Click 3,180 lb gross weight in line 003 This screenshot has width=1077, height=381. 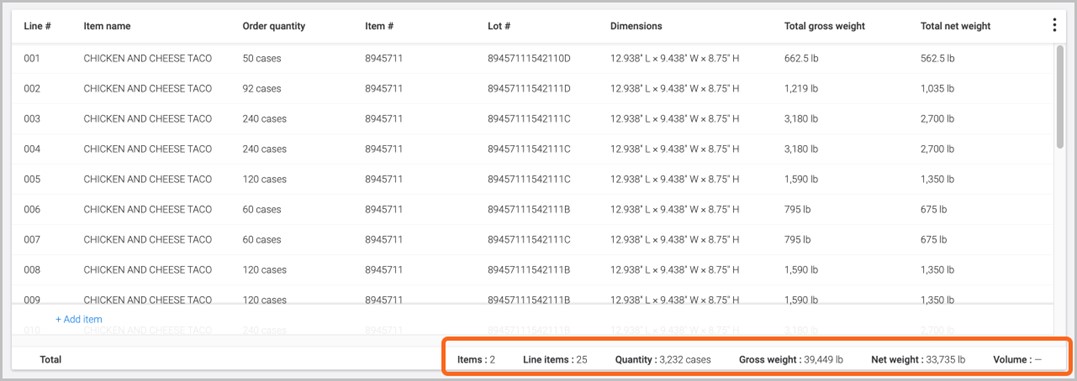(x=801, y=119)
